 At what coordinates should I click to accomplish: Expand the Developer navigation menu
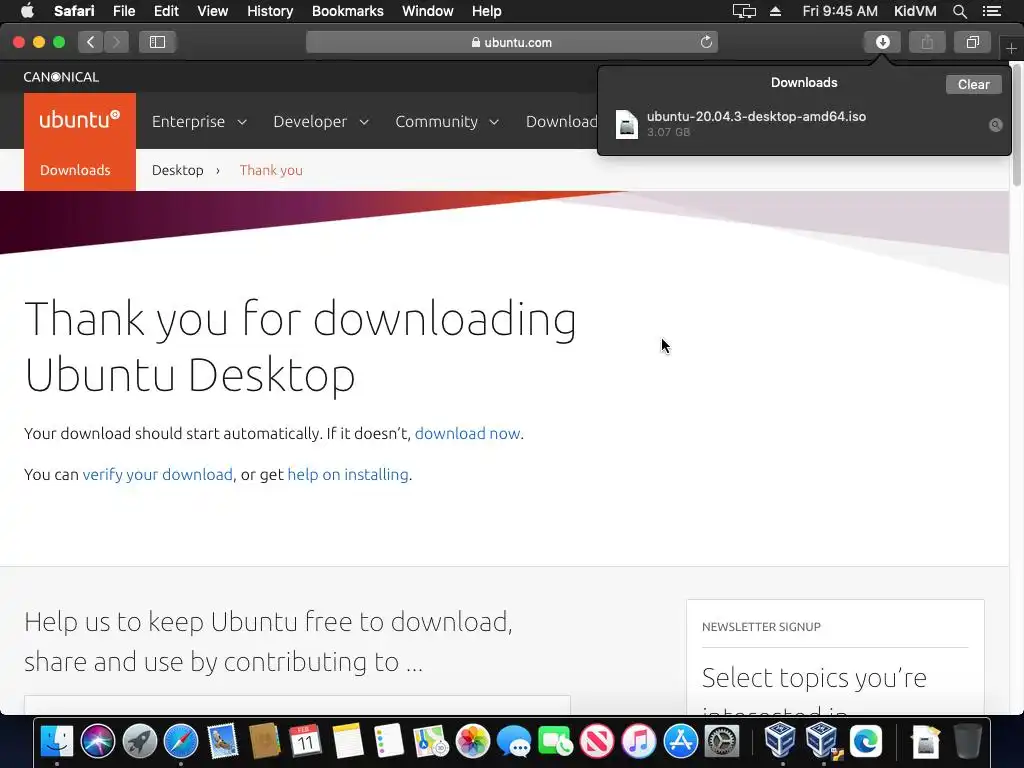pyautogui.click(x=321, y=121)
